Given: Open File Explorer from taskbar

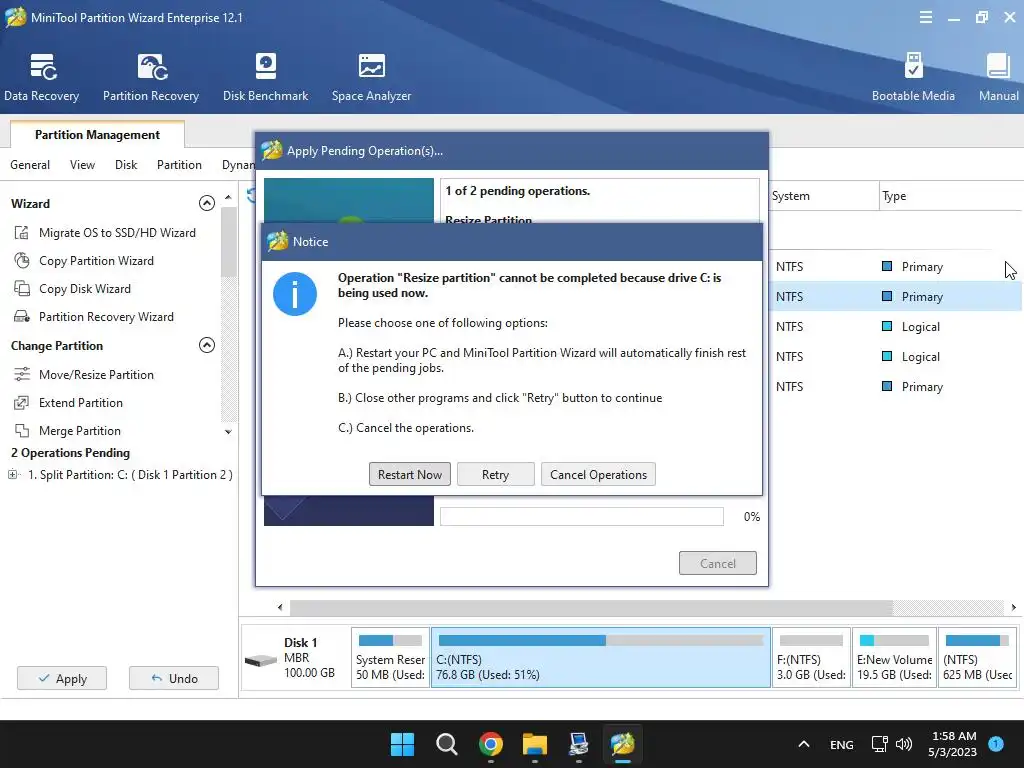Looking at the screenshot, I should point(535,744).
